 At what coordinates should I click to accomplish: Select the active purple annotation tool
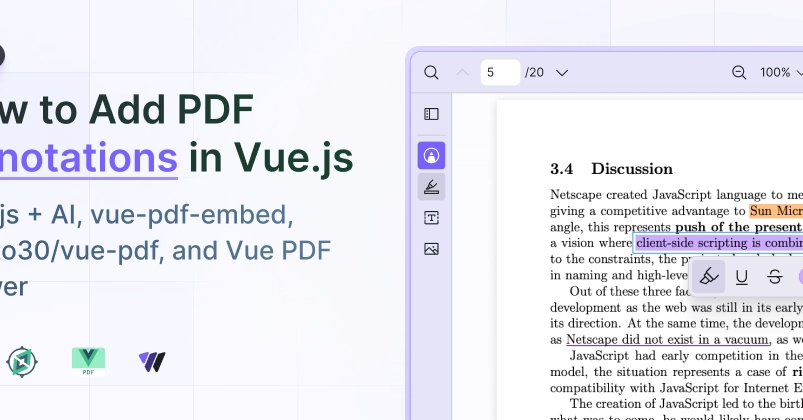click(x=431, y=155)
